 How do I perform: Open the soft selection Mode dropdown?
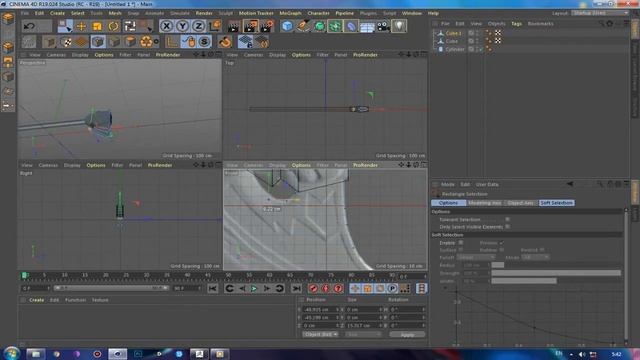(x=535, y=257)
